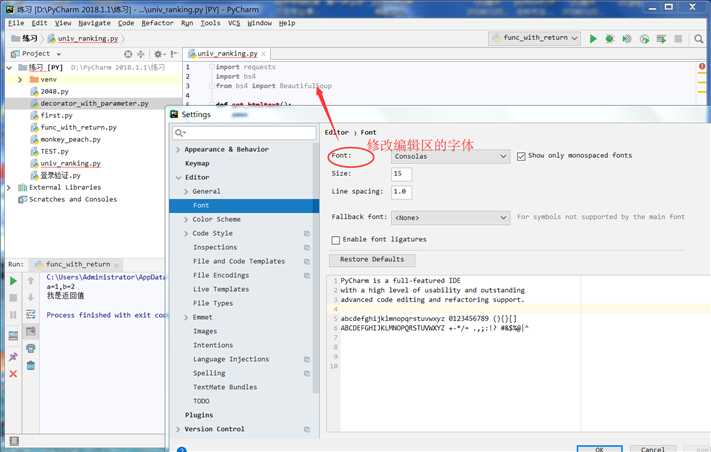Switch to univ_ranking.py editor tab
This screenshot has width=711, height=452.
coord(227,54)
